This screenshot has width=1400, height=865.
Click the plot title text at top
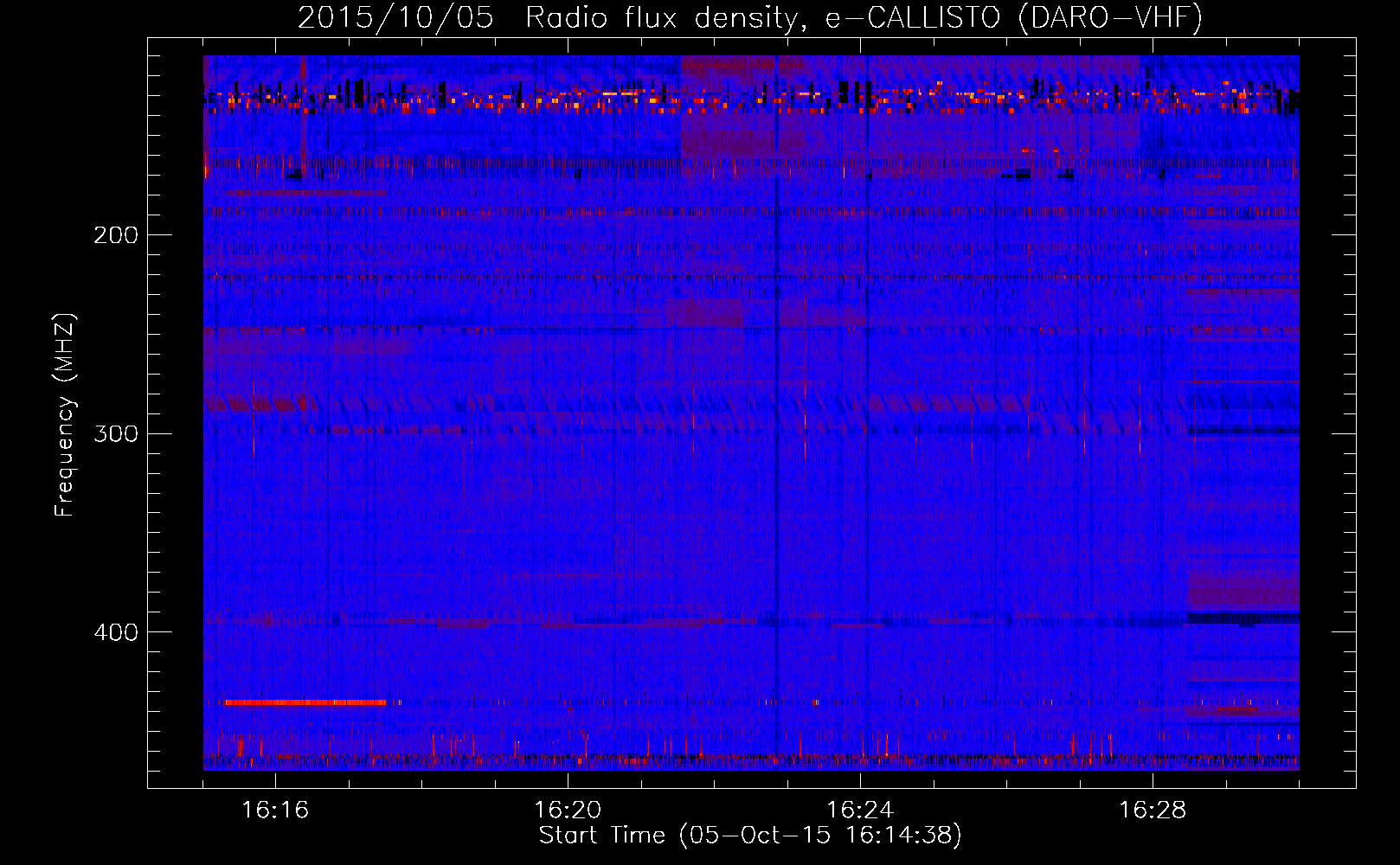point(749,17)
